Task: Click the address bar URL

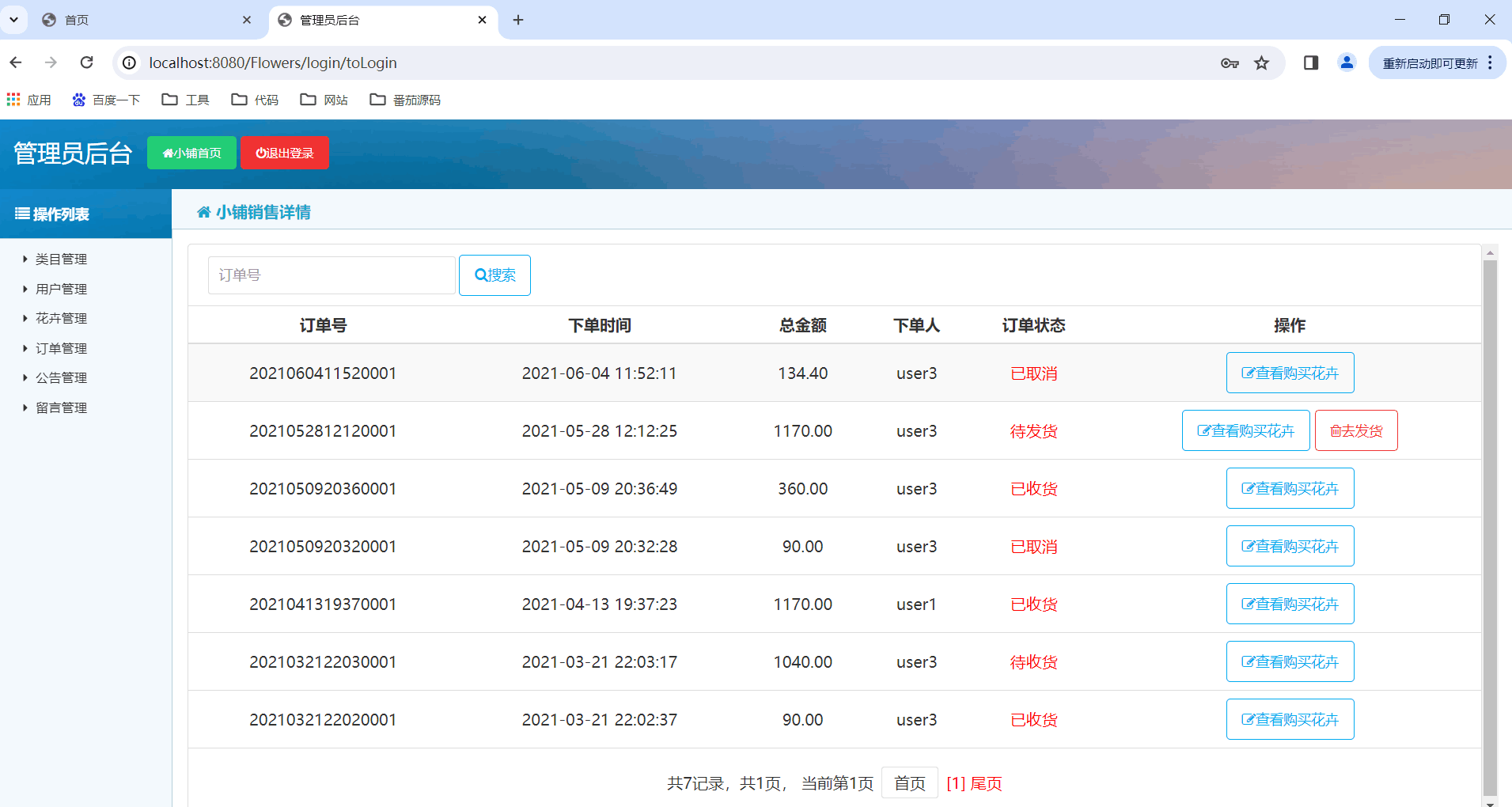Action: (273, 63)
